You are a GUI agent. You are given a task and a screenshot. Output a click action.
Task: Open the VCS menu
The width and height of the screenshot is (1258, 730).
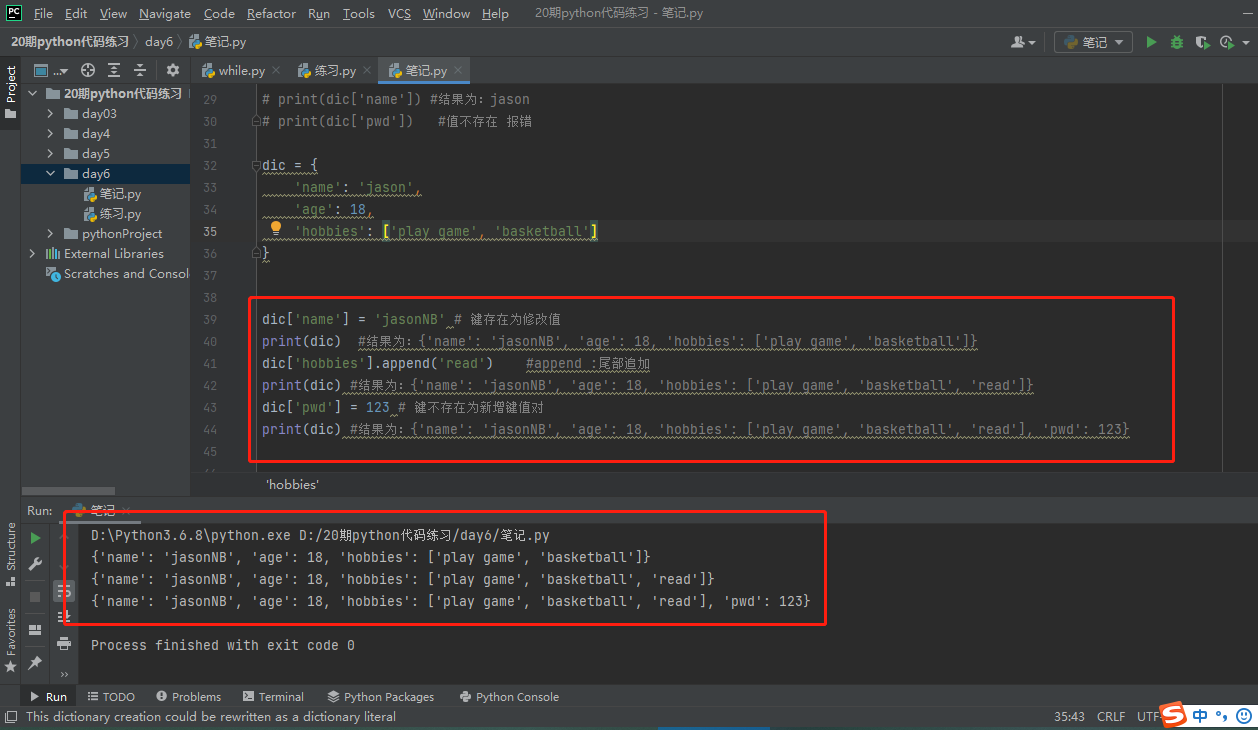point(399,13)
